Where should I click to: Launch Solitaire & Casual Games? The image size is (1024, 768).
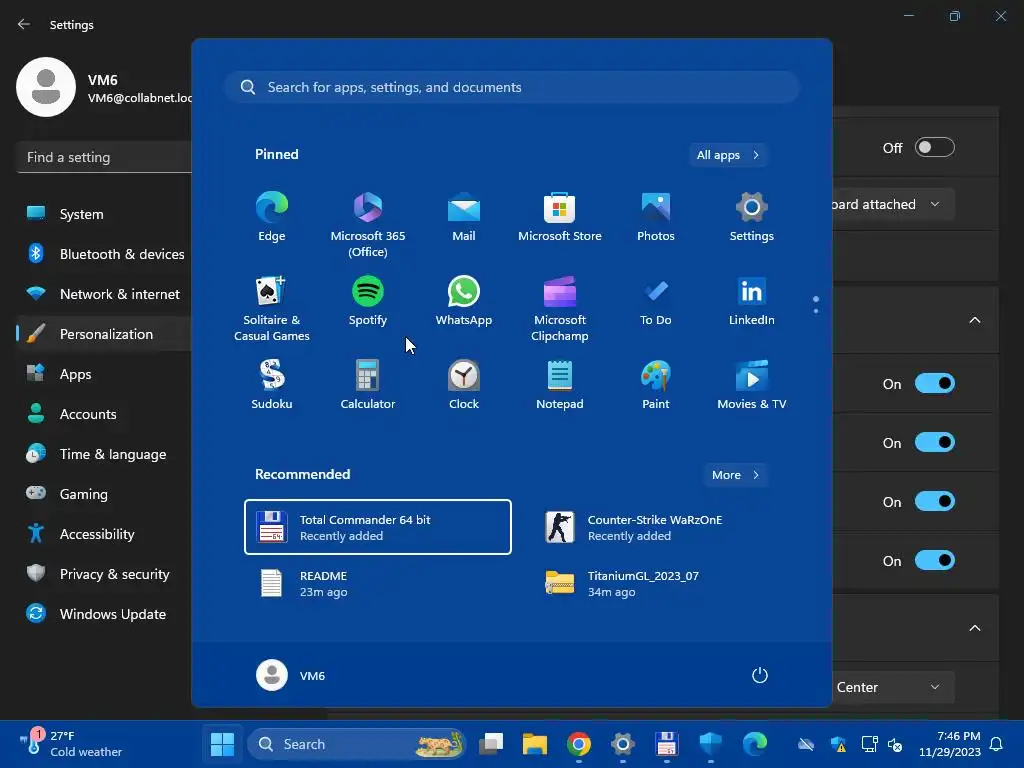pyautogui.click(x=272, y=308)
